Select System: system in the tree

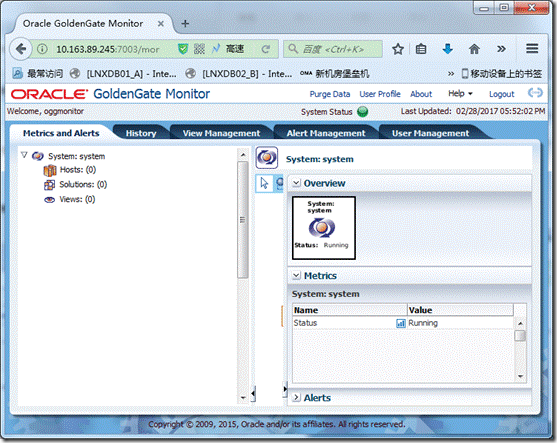(x=76, y=156)
